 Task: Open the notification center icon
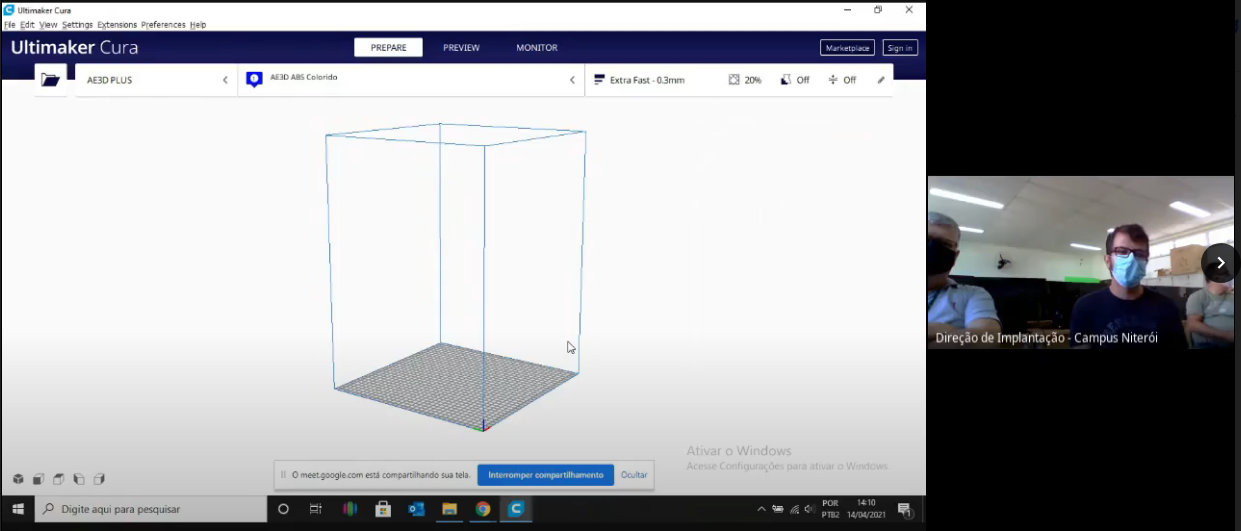click(904, 509)
